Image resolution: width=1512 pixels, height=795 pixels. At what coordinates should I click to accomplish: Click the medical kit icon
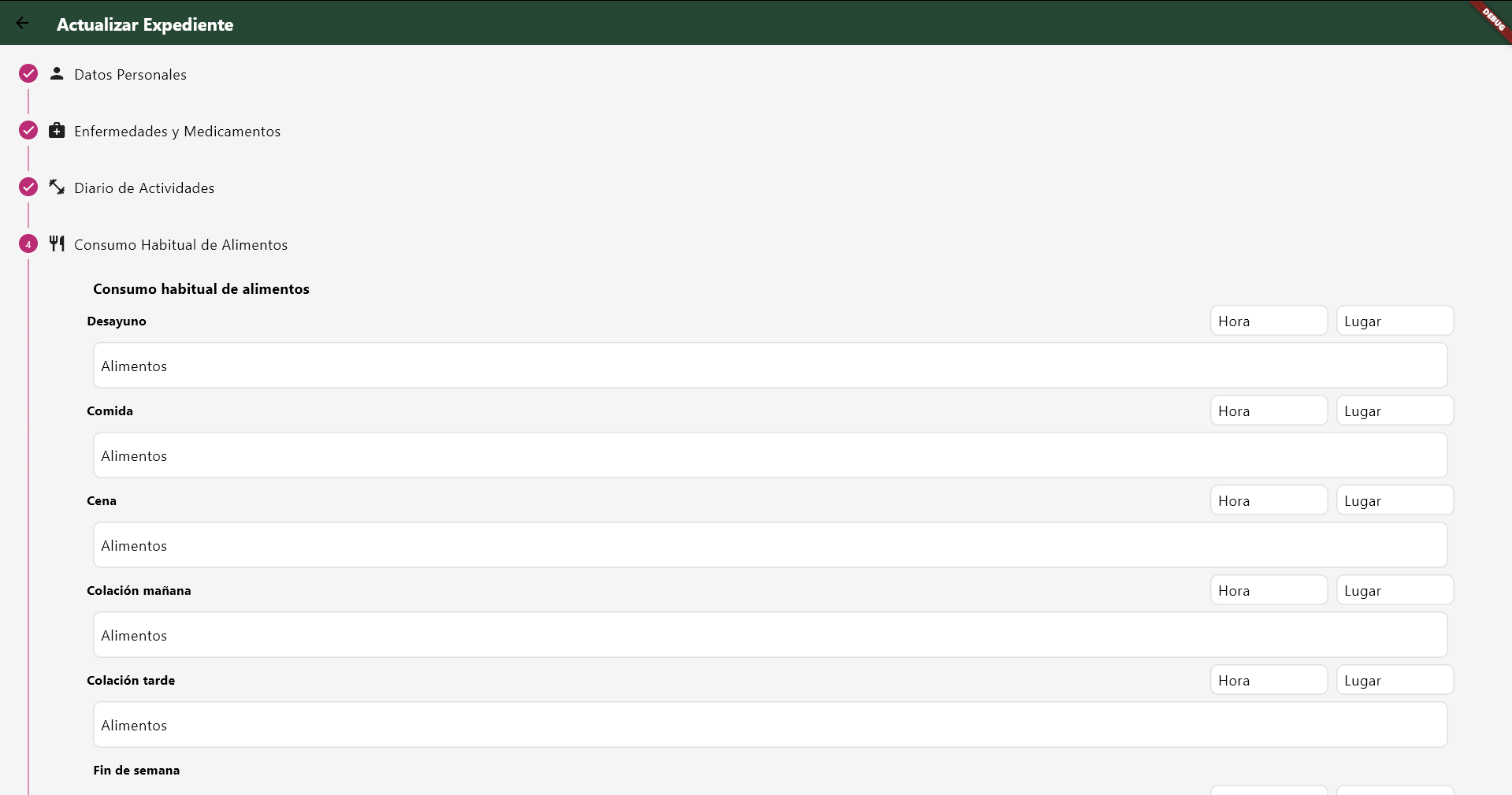[57, 131]
